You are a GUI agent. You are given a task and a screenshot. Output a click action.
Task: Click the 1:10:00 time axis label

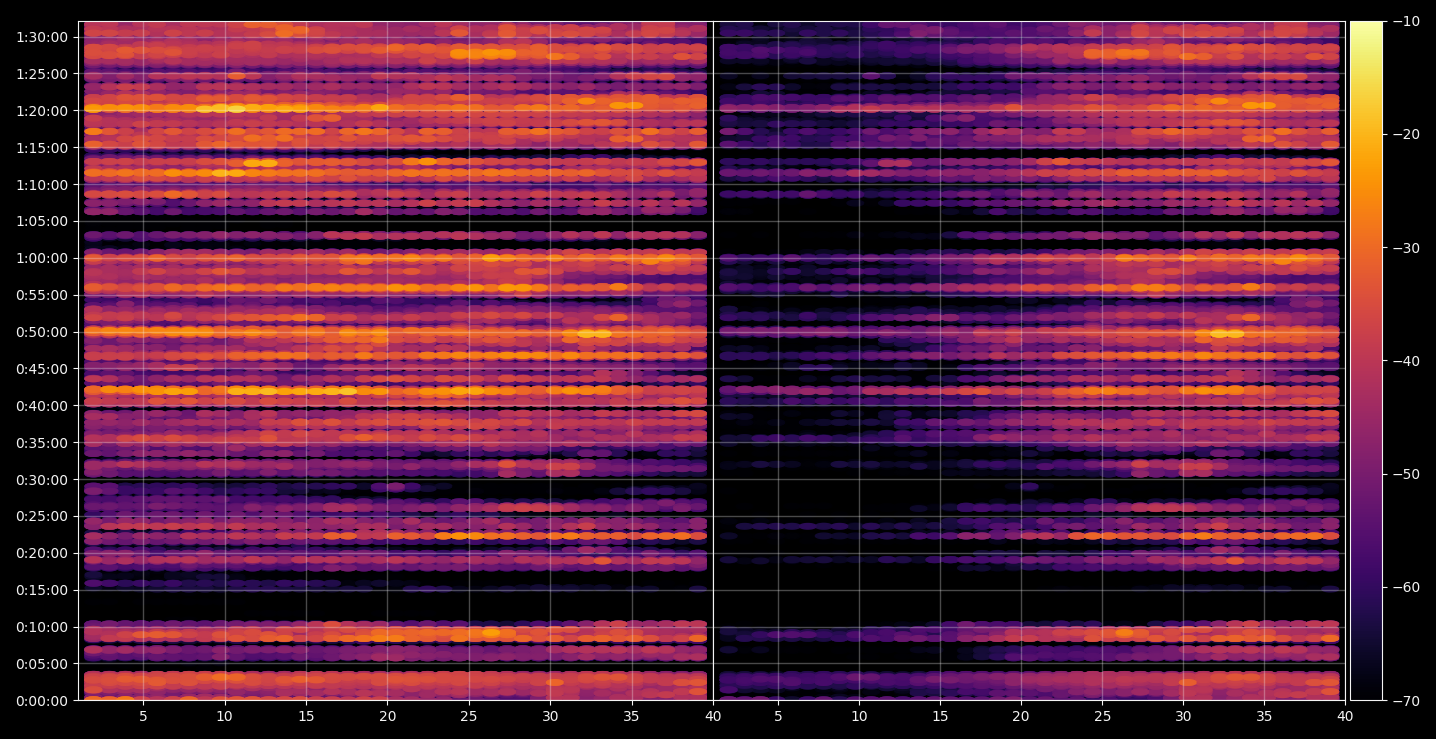(x=42, y=184)
